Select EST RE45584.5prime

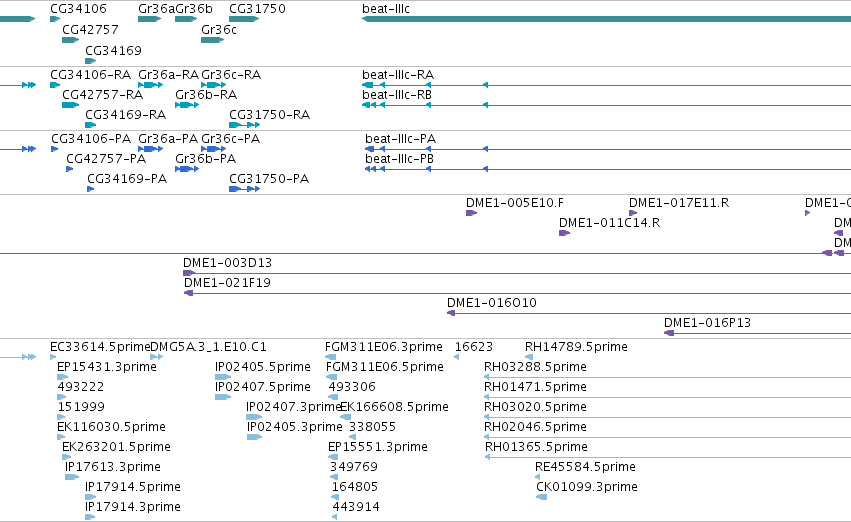pos(537,478)
